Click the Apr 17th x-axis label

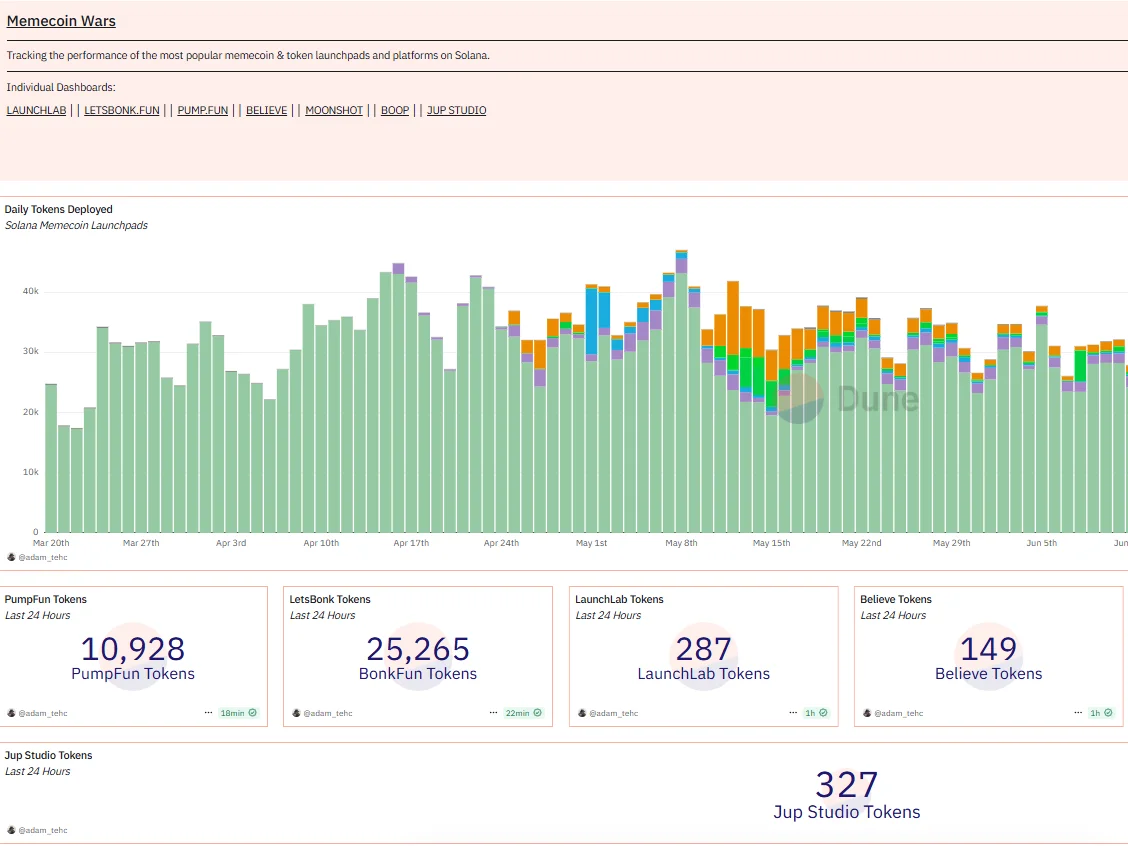(411, 543)
